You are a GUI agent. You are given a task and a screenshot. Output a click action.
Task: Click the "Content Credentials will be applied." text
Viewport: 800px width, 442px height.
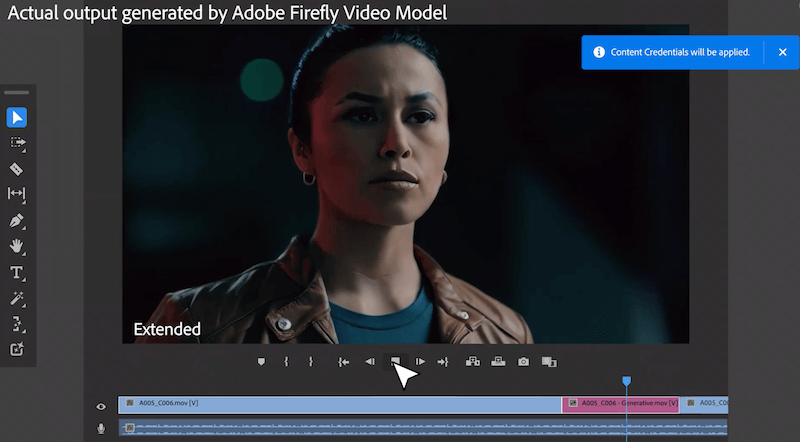[x=680, y=52]
